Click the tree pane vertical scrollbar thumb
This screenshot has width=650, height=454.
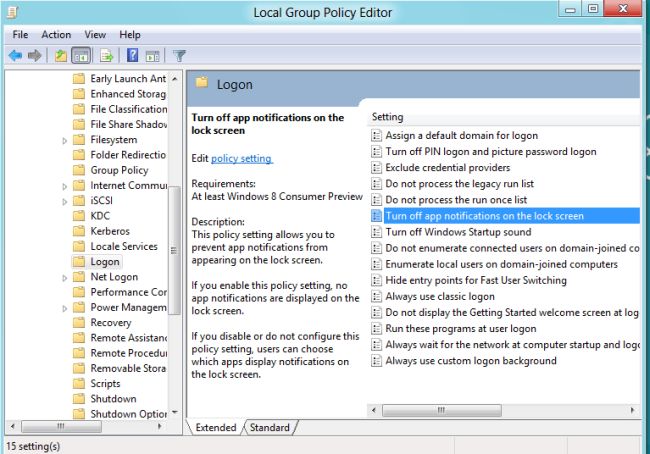pos(174,250)
